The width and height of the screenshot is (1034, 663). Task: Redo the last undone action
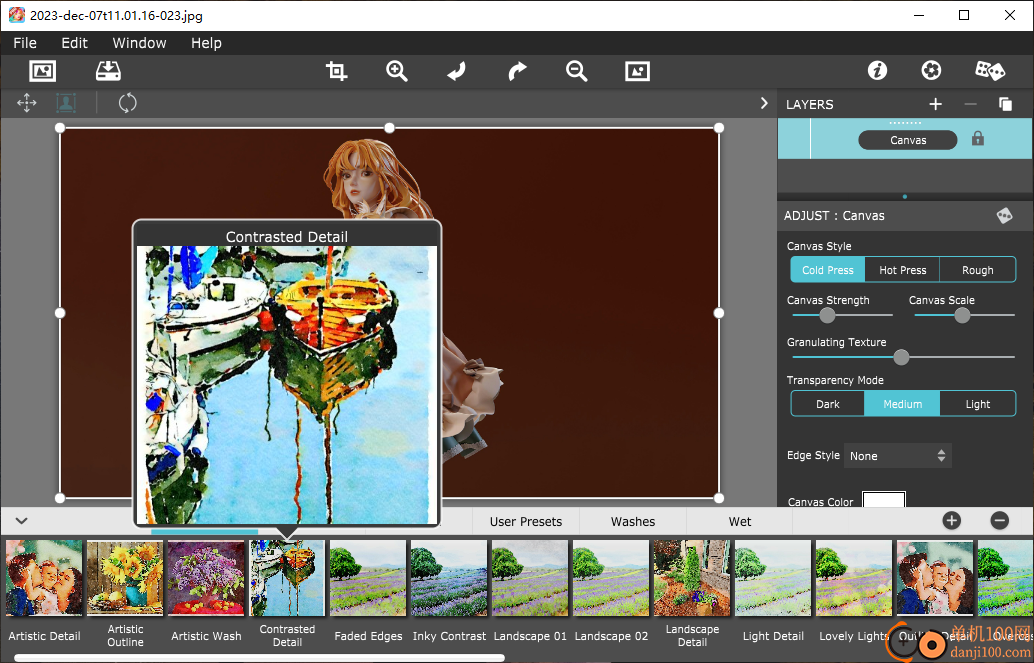point(517,71)
